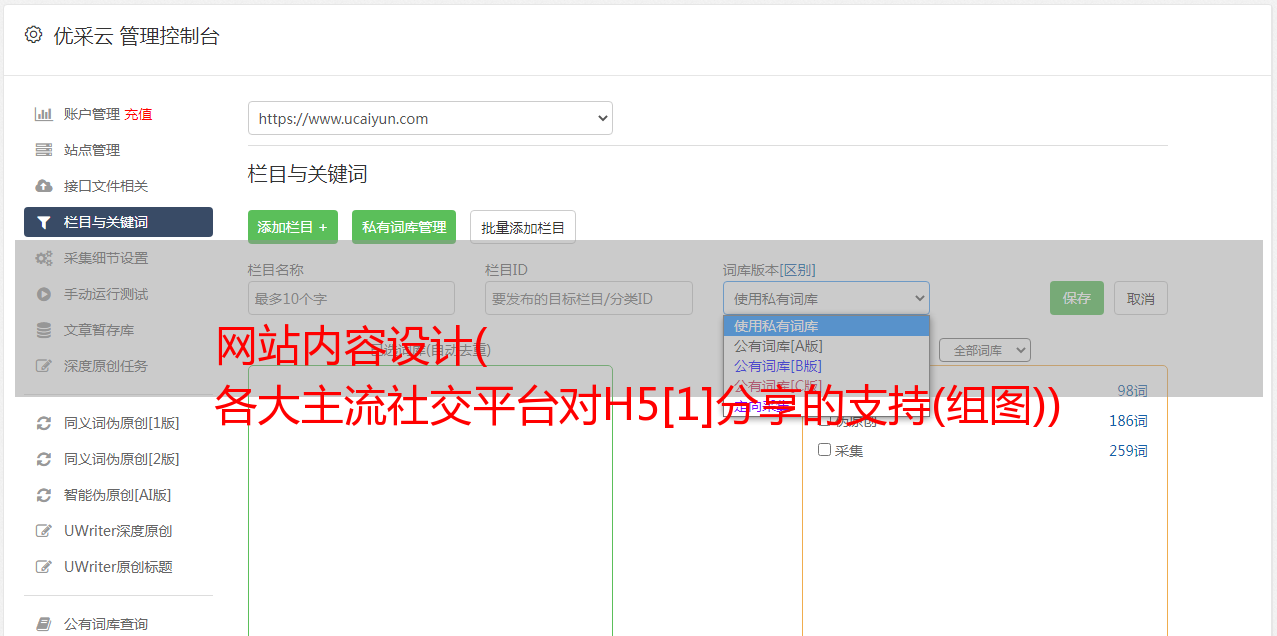The height and width of the screenshot is (636, 1277).
Task: Click the 批量添加栏目 button
Action: click(x=523, y=227)
